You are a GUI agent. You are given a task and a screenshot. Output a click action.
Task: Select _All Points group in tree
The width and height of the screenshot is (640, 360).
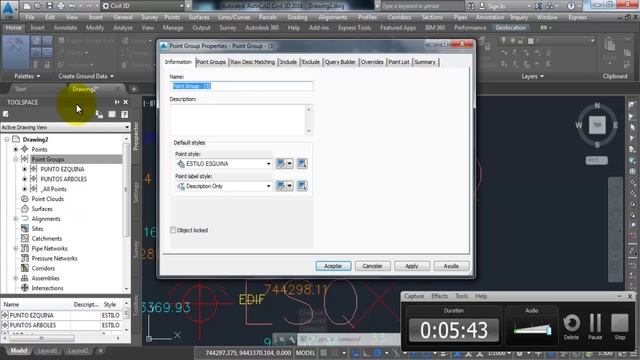(53, 189)
